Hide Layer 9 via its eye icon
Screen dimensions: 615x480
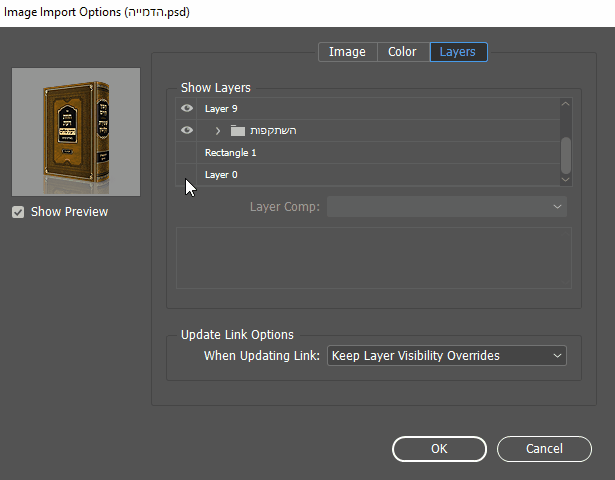coord(187,108)
